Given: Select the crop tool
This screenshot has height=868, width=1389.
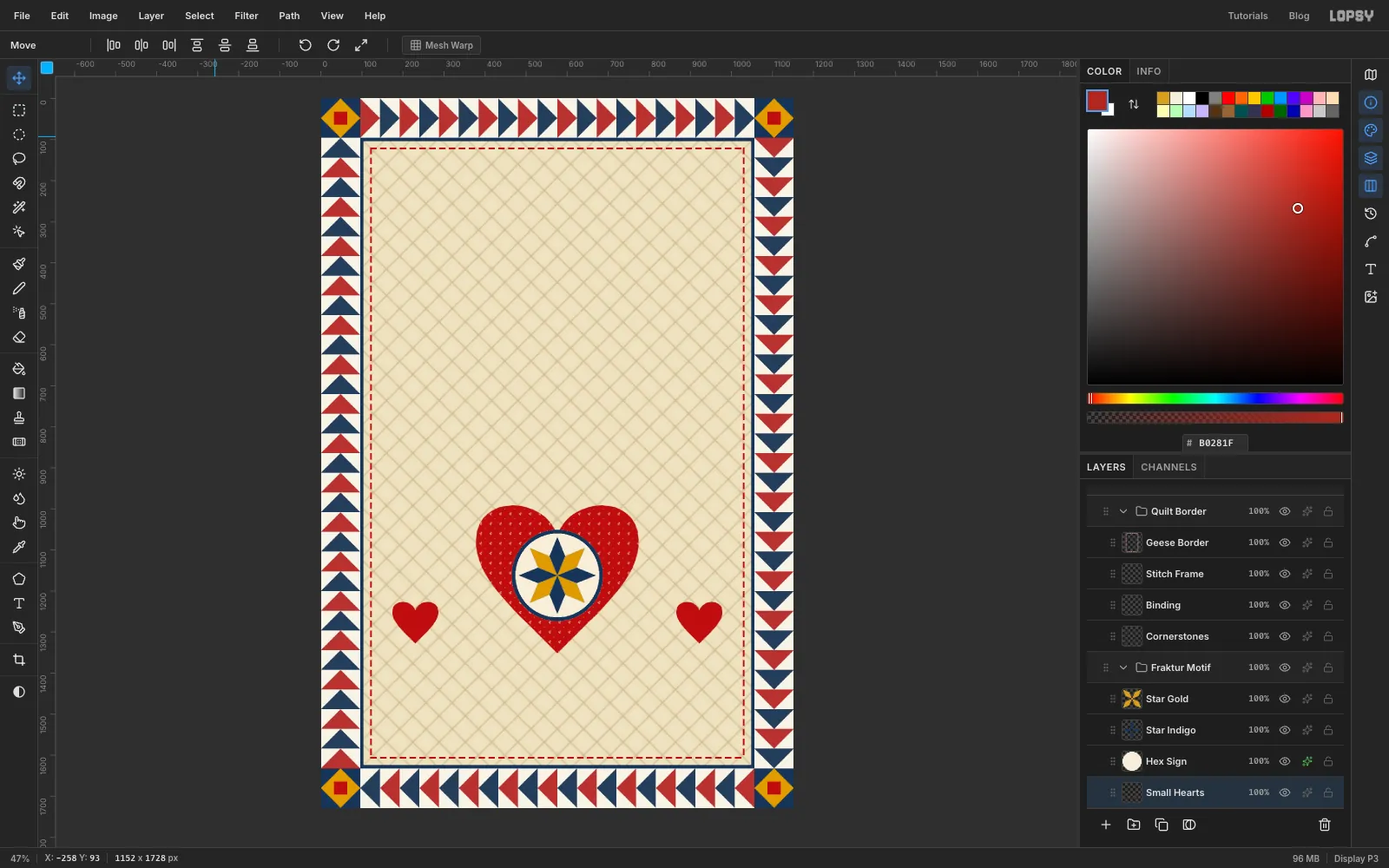Looking at the screenshot, I should point(19,660).
